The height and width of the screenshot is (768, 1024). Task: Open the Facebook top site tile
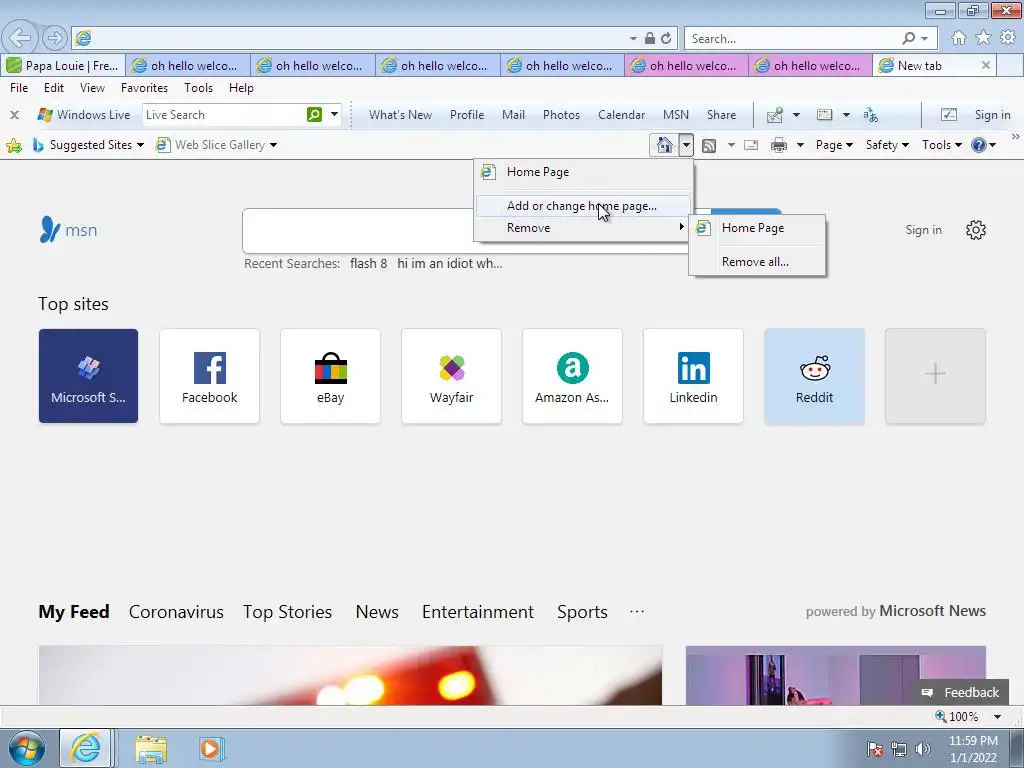tap(210, 376)
